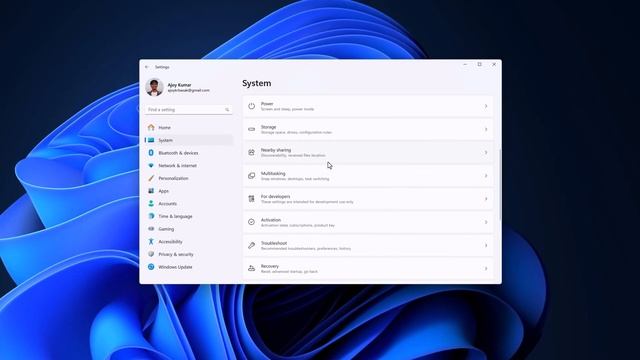Click the Bluetooth & devices icon
Screen dimensions: 640x360
click(x=151, y=153)
